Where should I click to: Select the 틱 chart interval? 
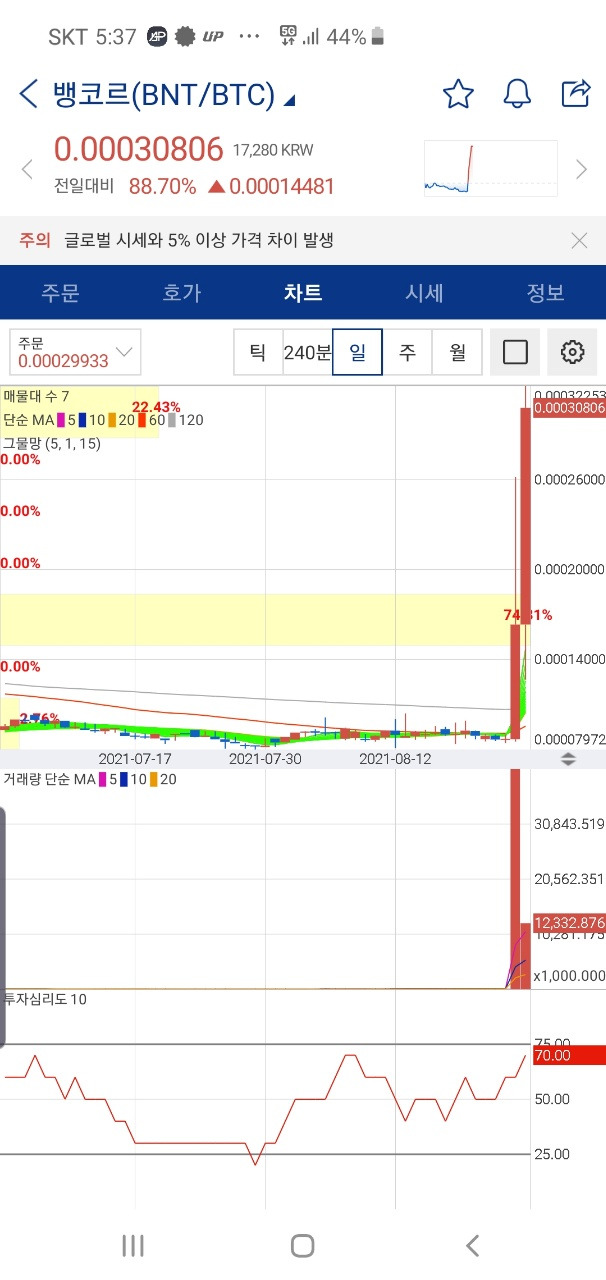pos(258,352)
